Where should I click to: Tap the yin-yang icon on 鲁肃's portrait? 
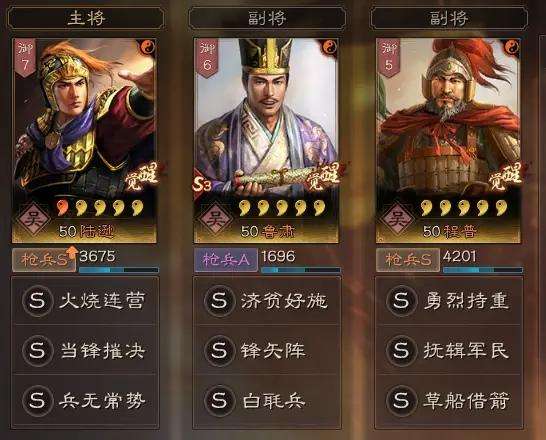point(329,47)
